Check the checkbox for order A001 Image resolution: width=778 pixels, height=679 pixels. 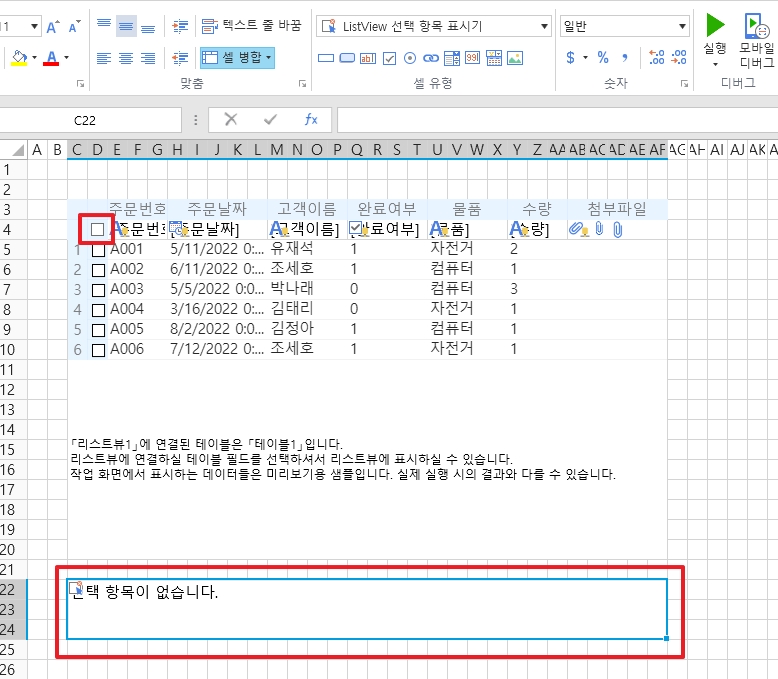click(x=98, y=250)
